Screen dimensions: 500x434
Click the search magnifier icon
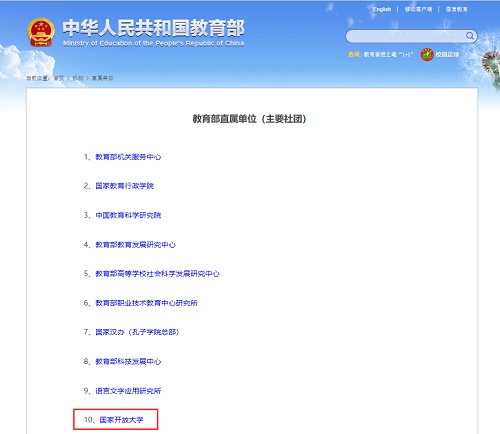coord(470,36)
